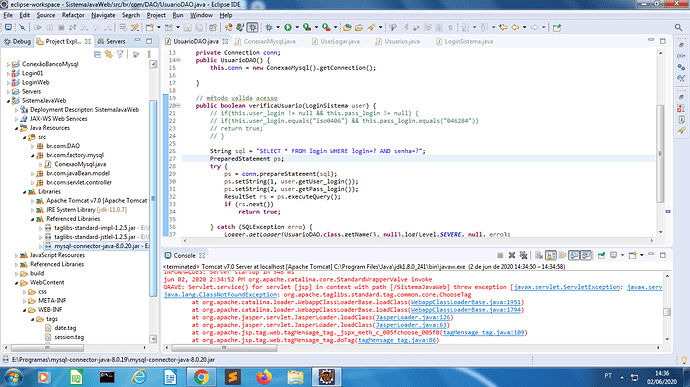690x387 pixels.
Task: Toggle Scroll Lock in Console toolbar
Action: click(551, 255)
